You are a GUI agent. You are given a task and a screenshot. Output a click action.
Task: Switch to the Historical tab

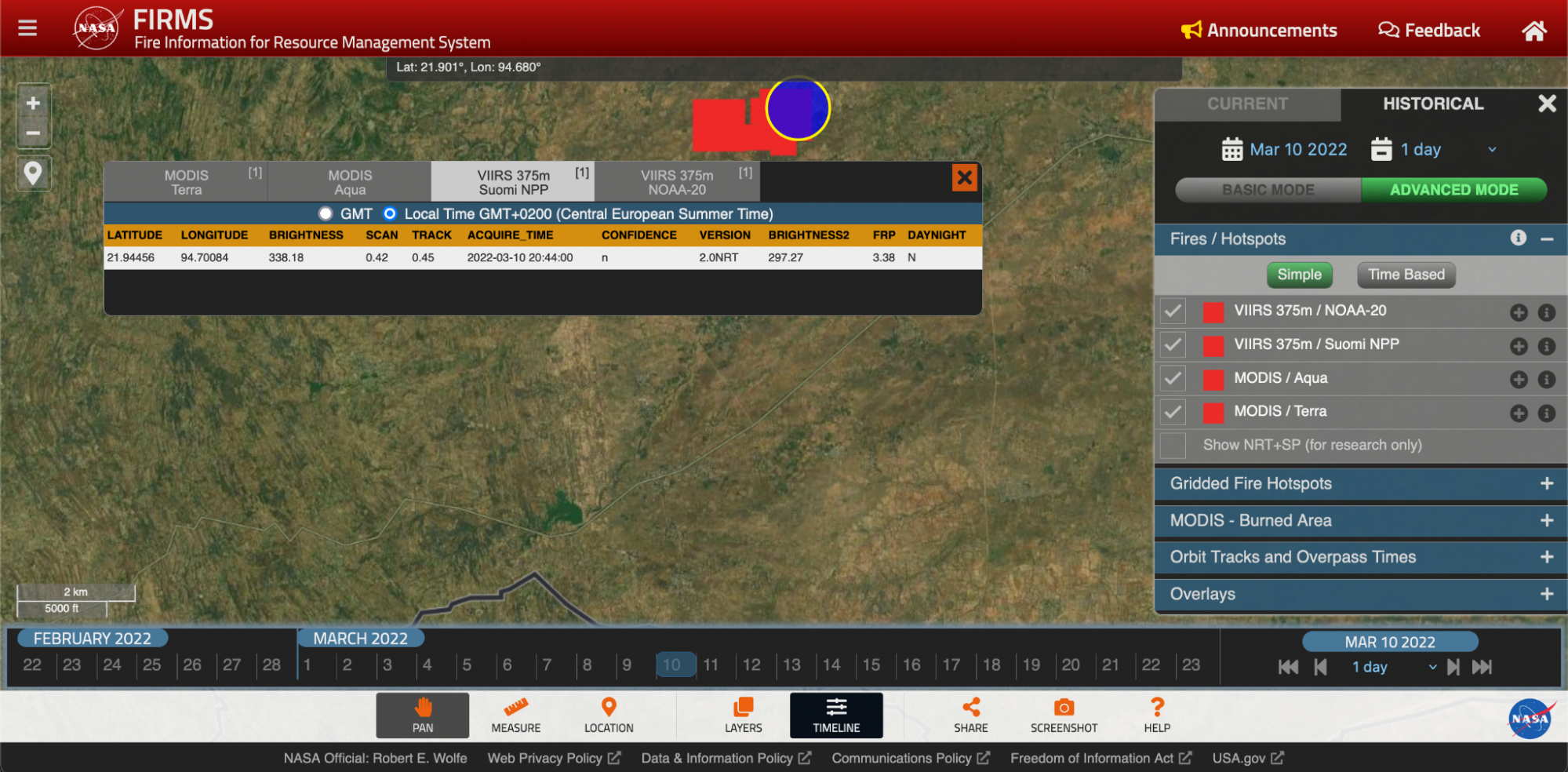point(1433,104)
